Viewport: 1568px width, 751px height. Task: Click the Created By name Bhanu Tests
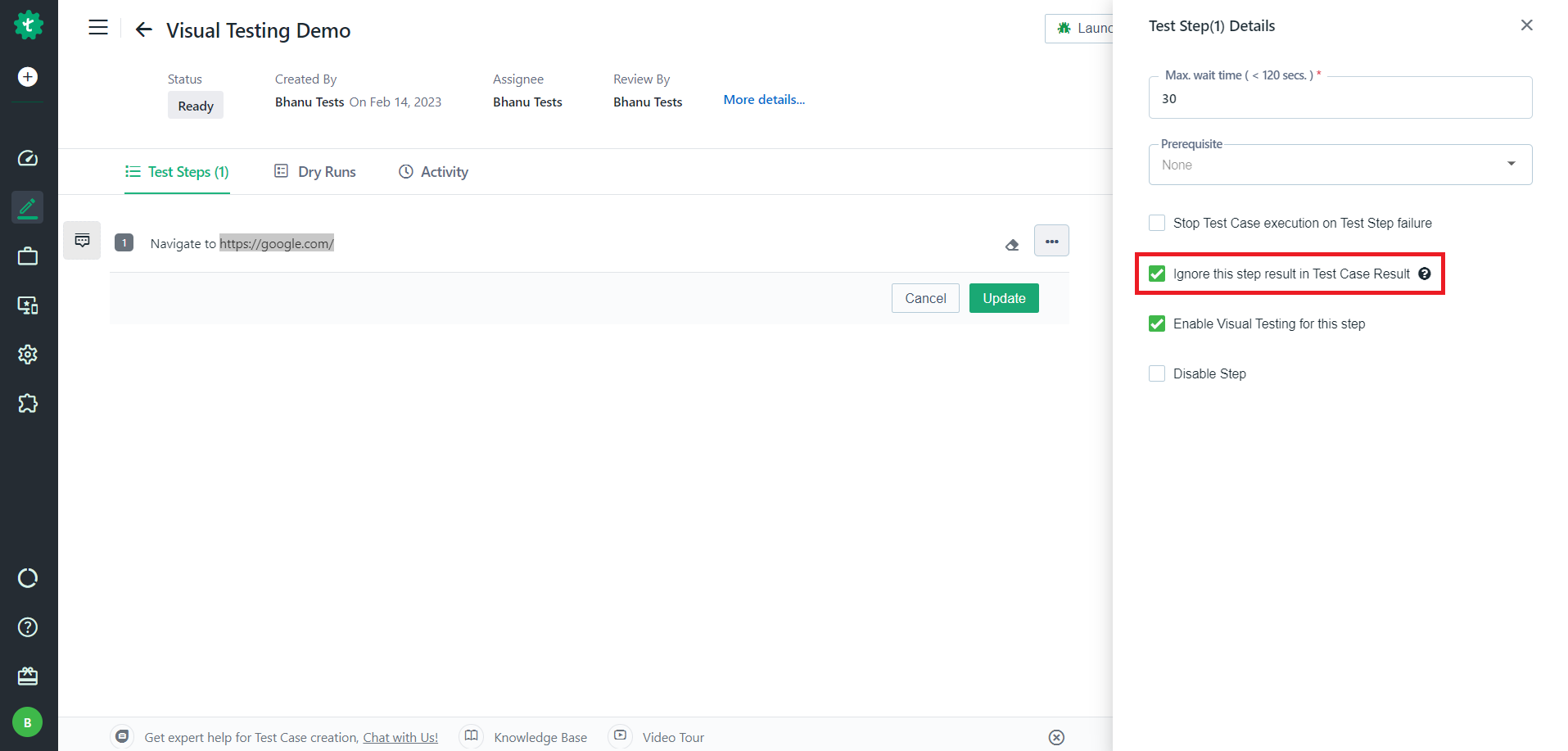(310, 102)
